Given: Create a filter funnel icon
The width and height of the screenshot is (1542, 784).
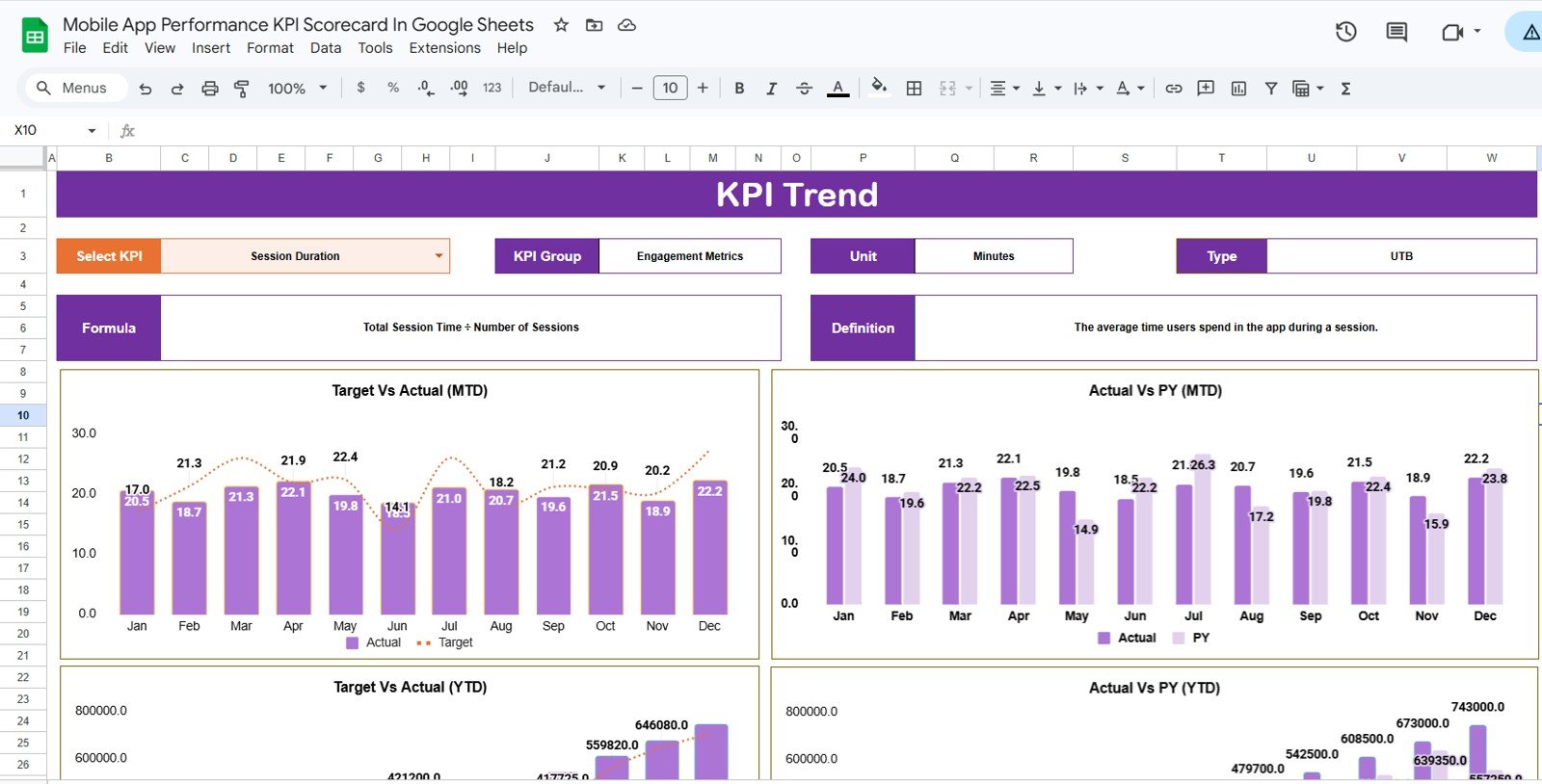Looking at the screenshot, I should [1271, 89].
